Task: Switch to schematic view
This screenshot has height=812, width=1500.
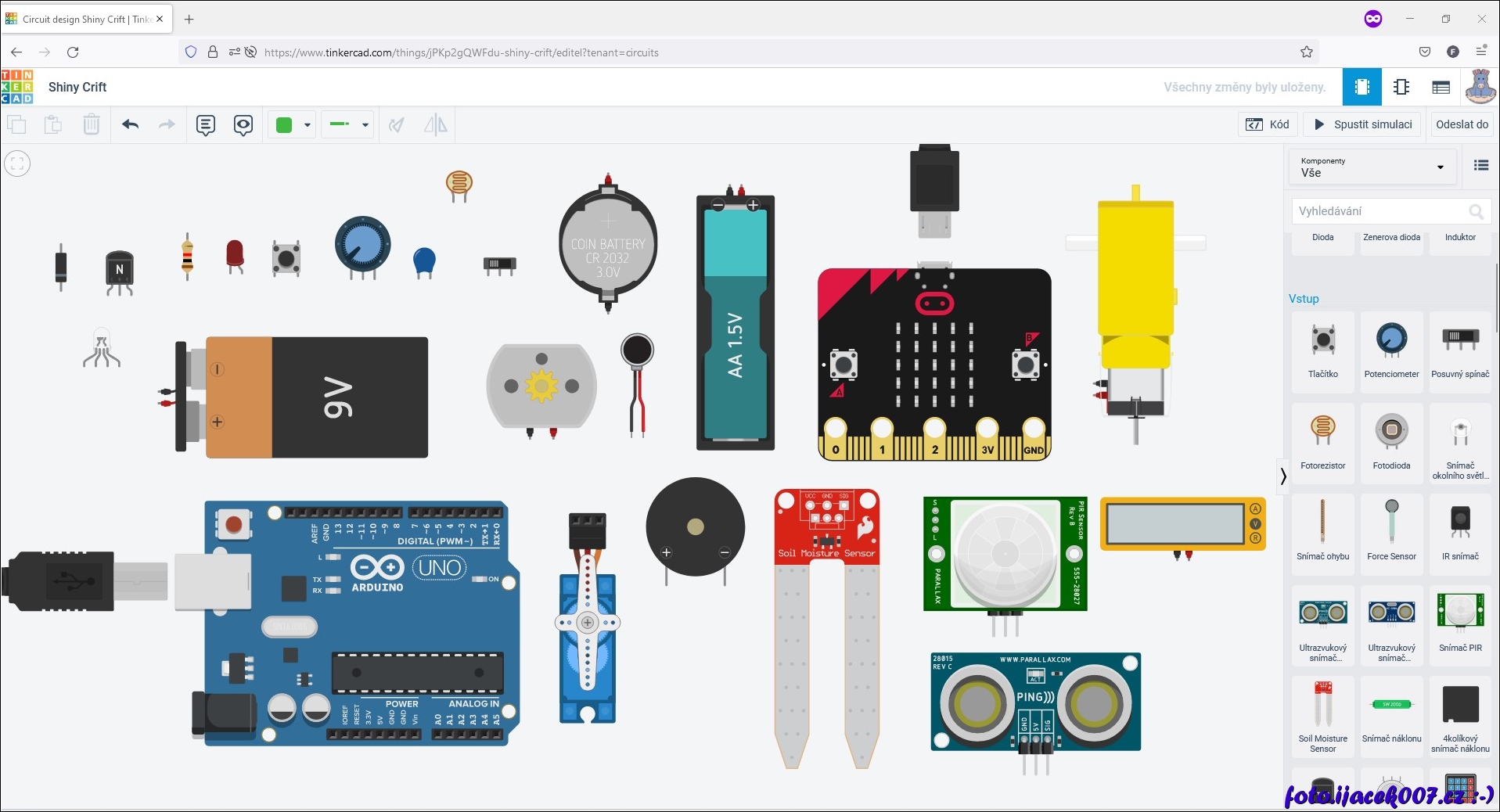Action: click(x=1401, y=87)
